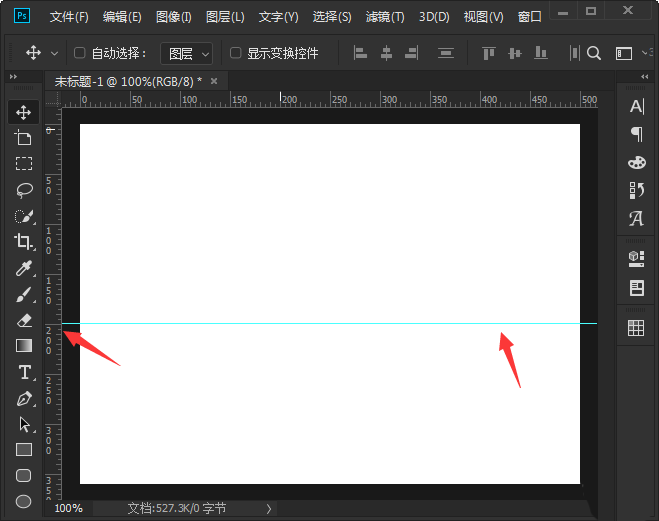Select the Lasso tool
Viewport: 659px width, 521px height.
click(24, 190)
